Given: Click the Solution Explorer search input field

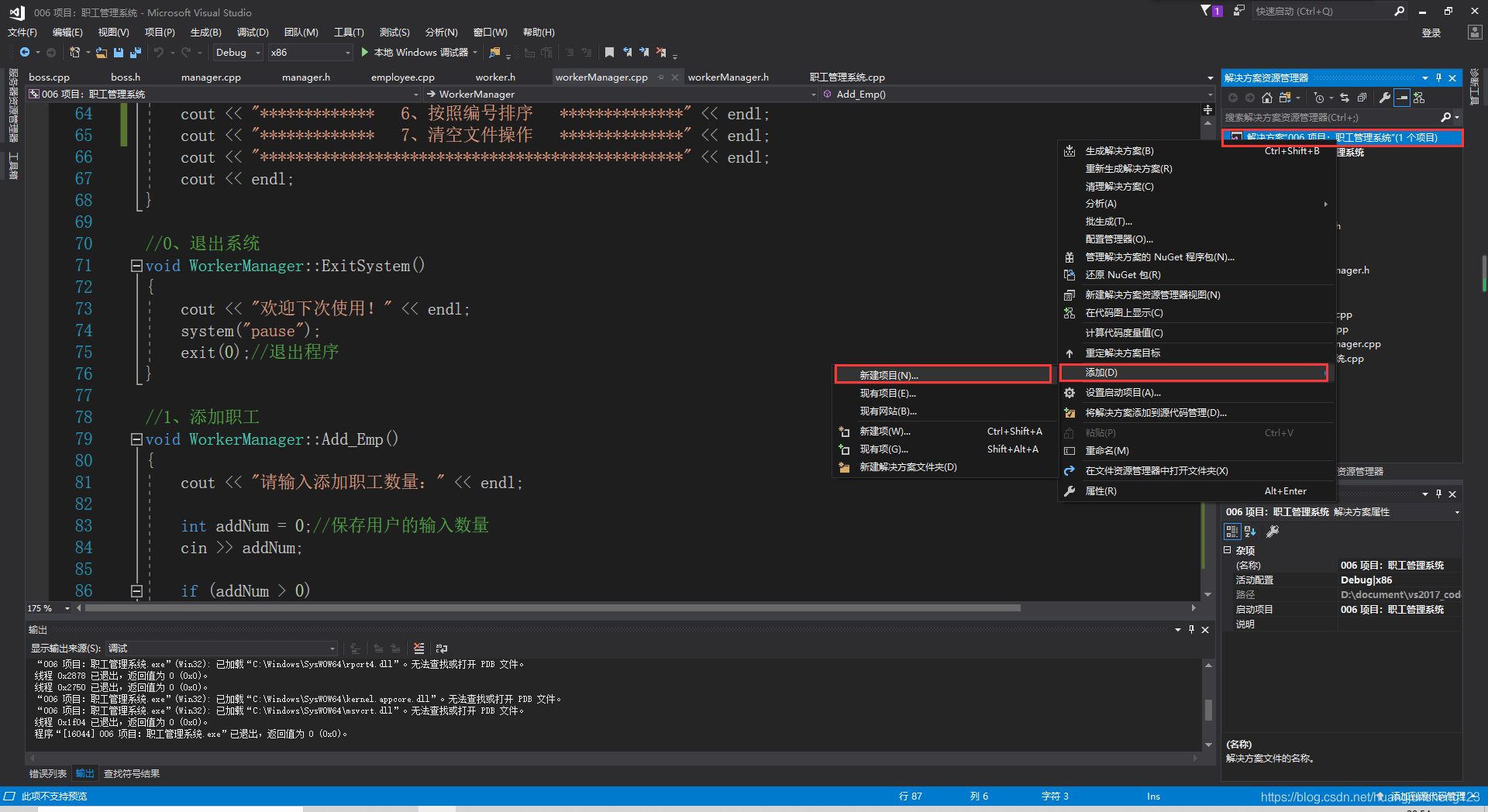Looking at the screenshot, I should point(1330,118).
